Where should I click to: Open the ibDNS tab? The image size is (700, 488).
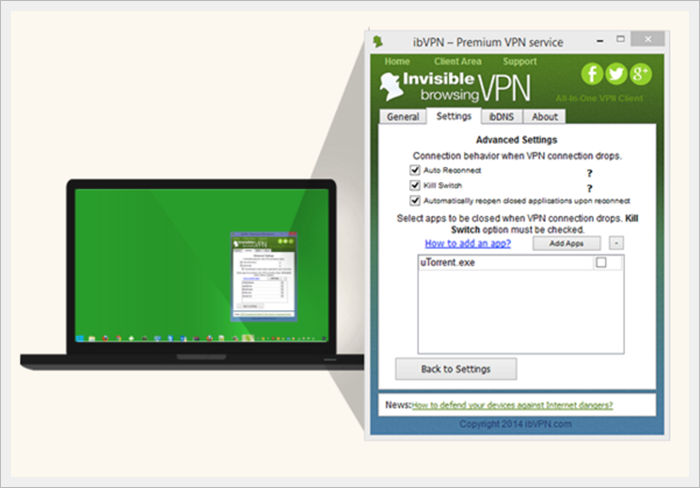tap(501, 117)
